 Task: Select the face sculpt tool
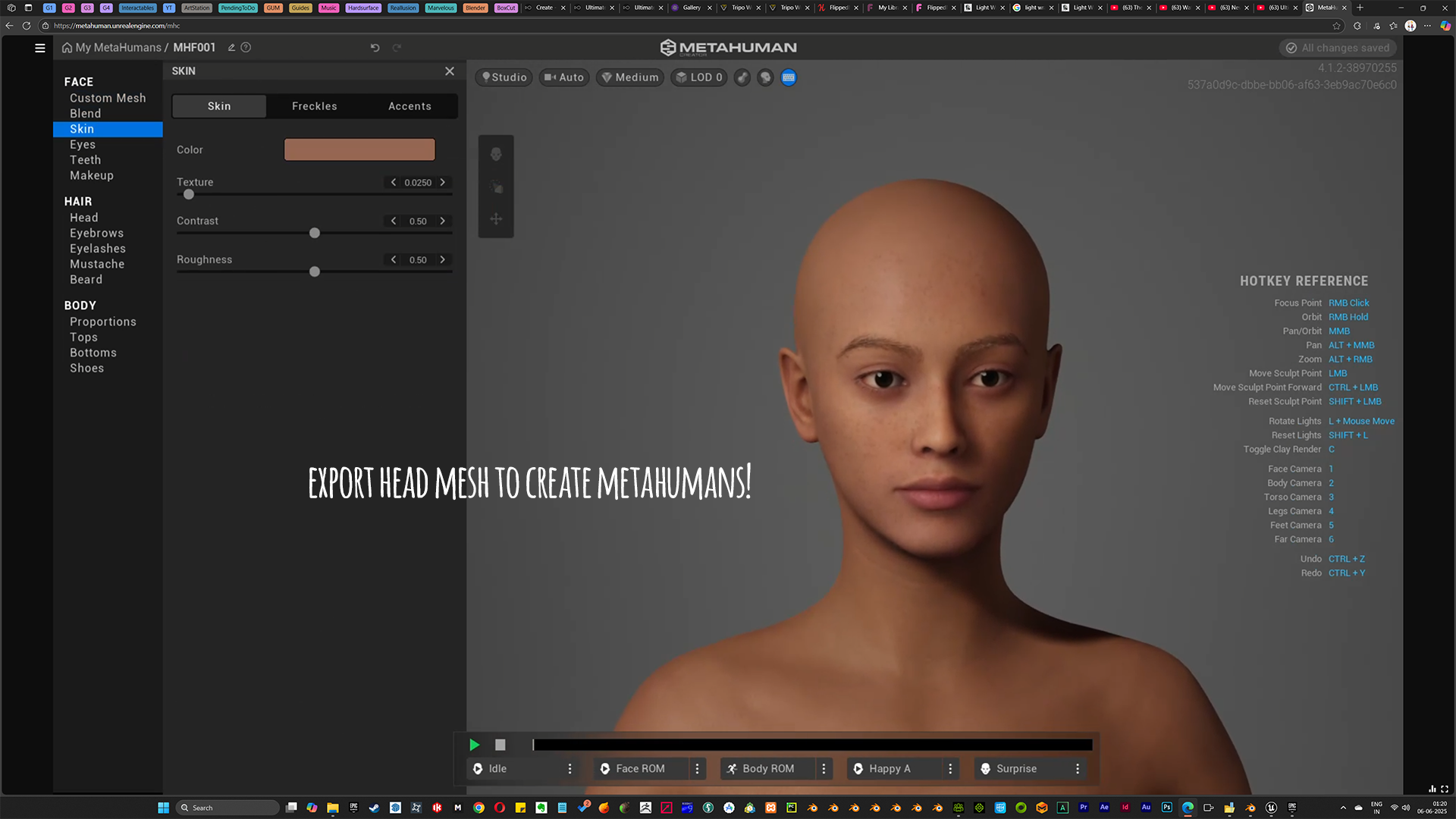click(x=497, y=154)
